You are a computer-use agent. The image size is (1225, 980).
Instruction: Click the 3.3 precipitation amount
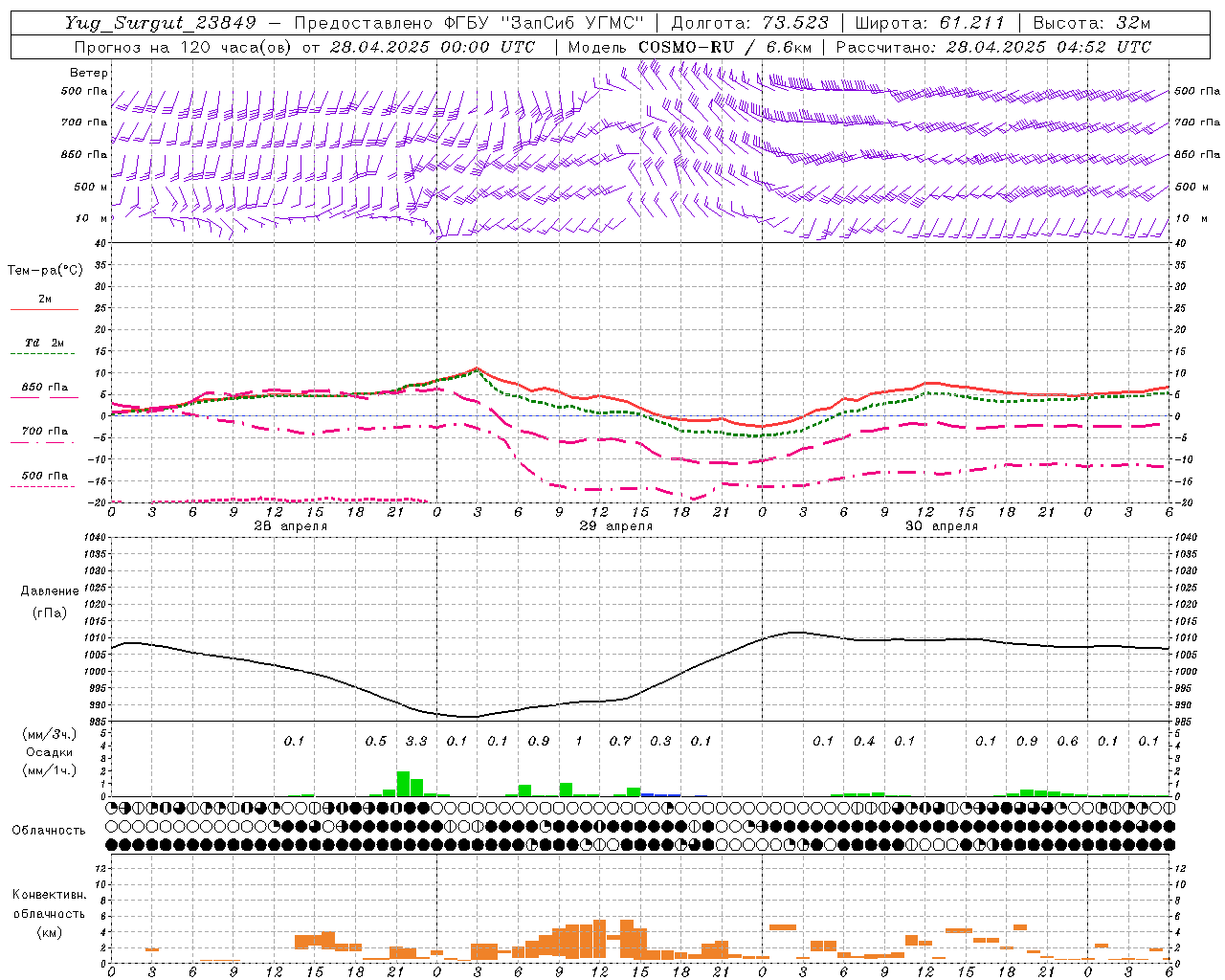click(x=416, y=741)
